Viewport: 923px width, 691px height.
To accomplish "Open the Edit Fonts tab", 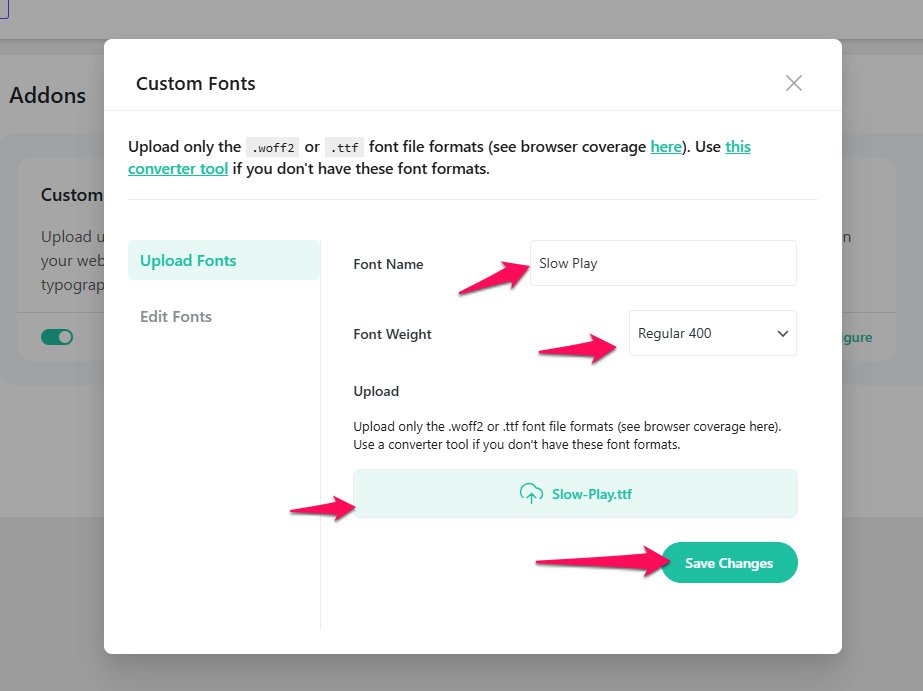I will (x=176, y=317).
